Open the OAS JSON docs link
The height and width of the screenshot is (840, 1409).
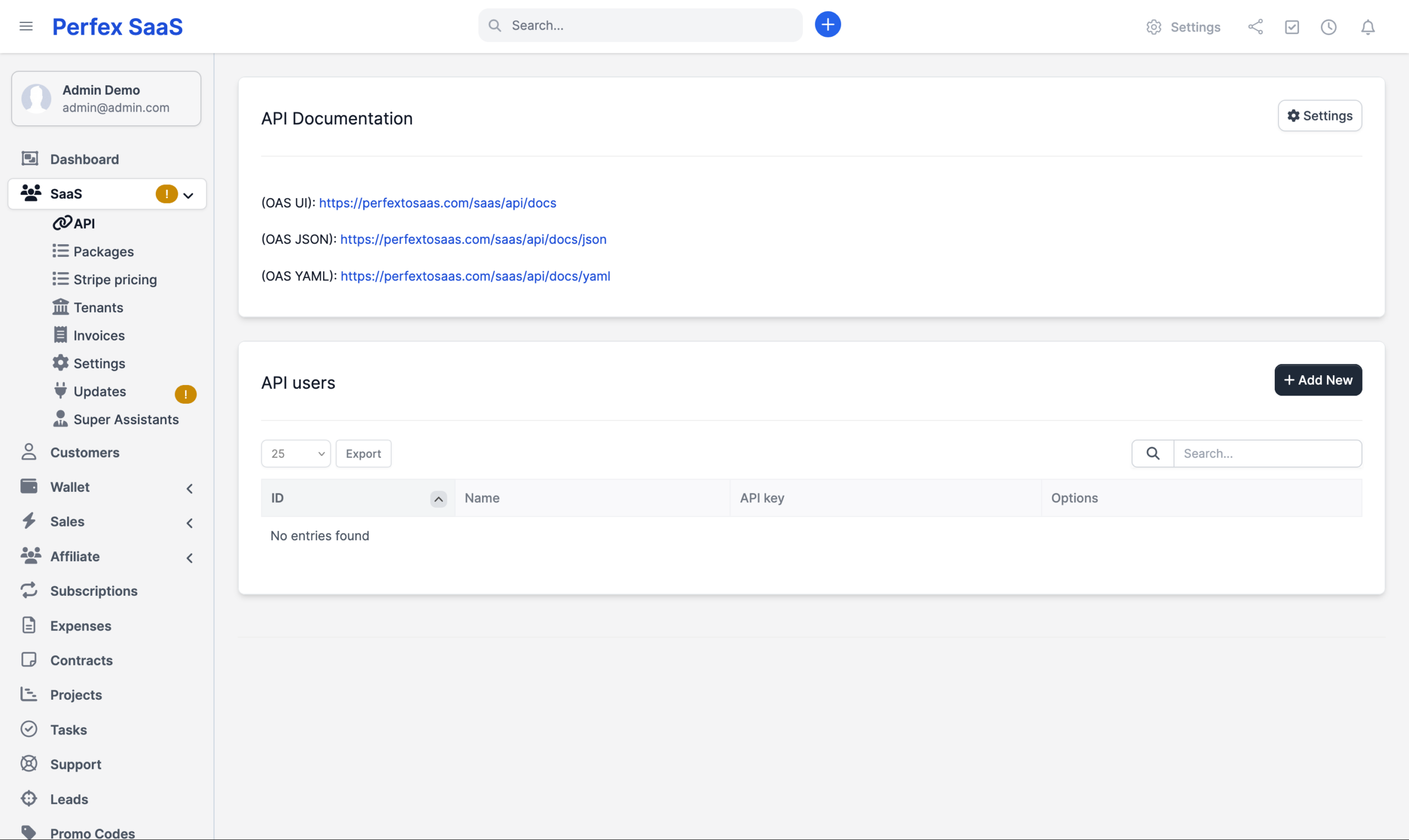[x=473, y=239]
